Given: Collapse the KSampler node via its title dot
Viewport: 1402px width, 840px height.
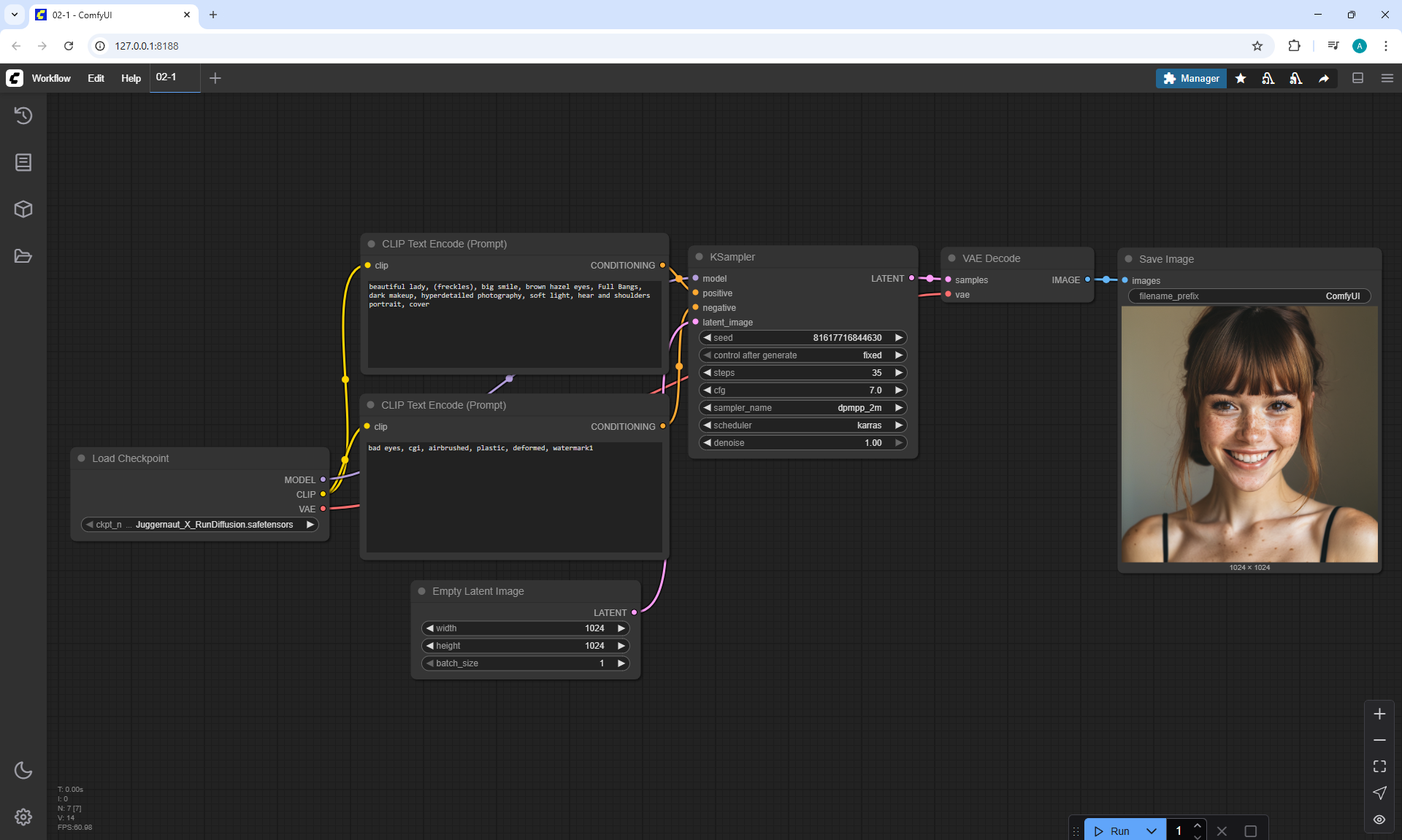Looking at the screenshot, I should 699,257.
